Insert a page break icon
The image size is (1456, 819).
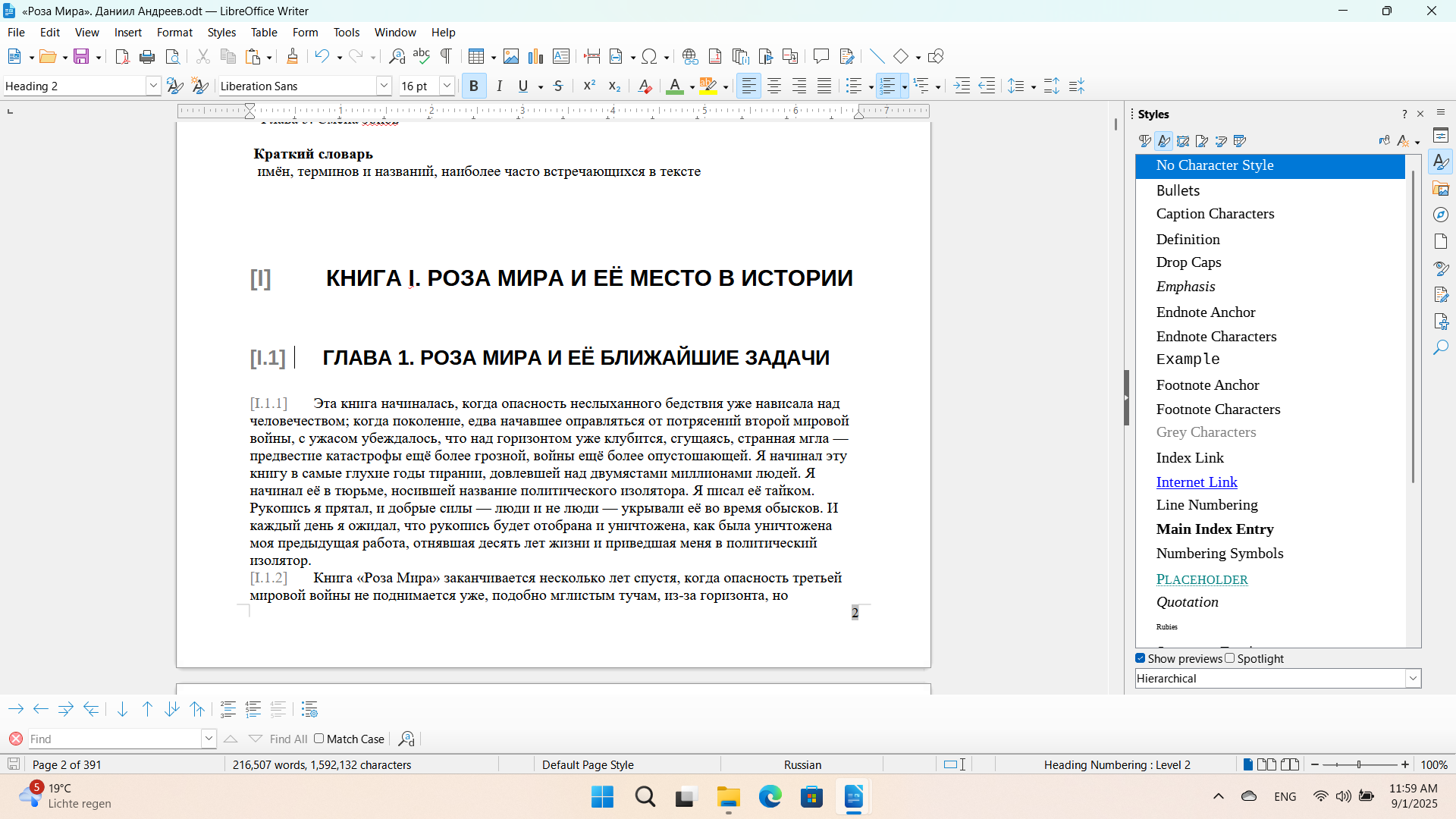point(592,56)
